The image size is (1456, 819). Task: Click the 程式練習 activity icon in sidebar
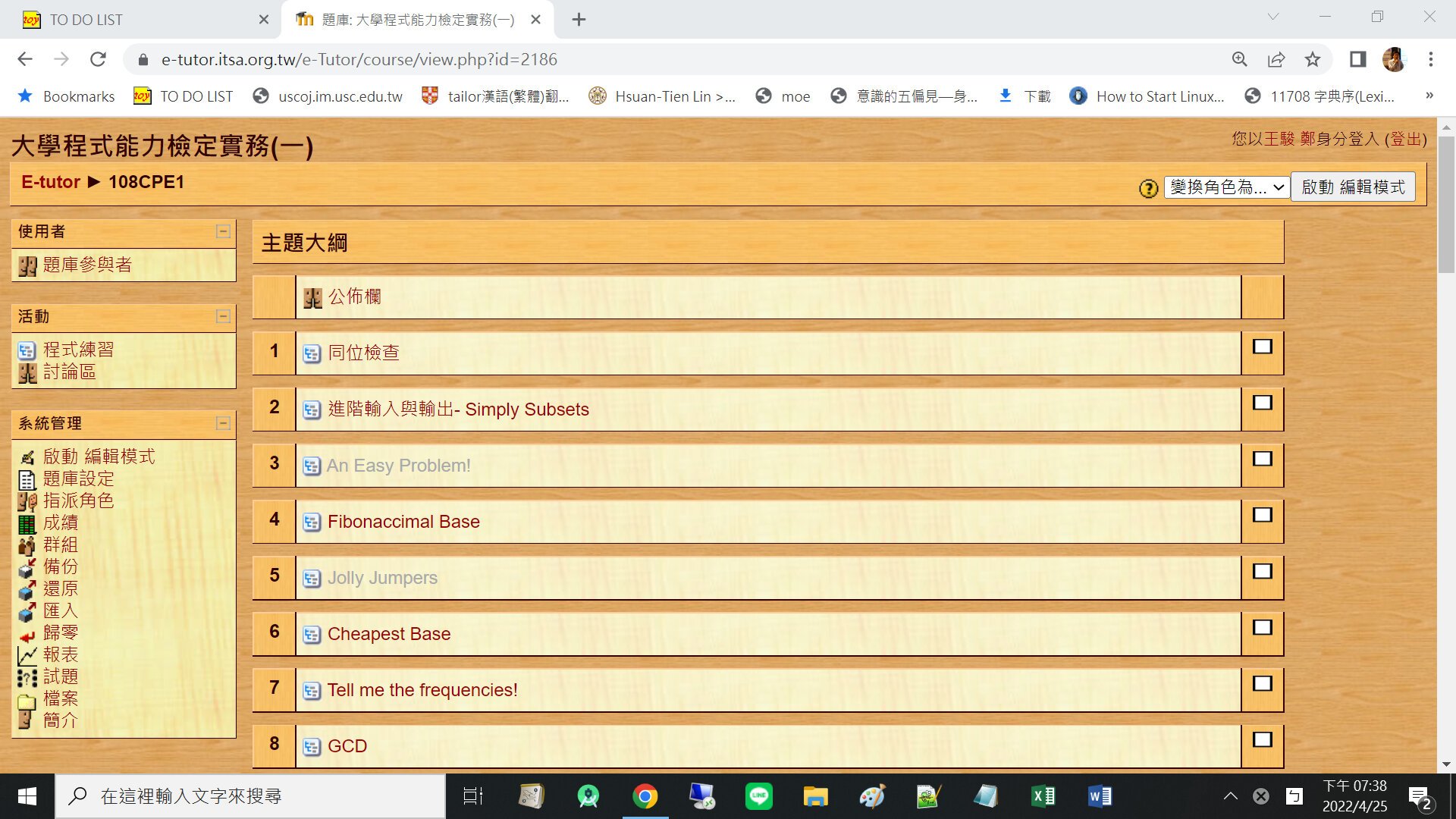pyautogui.click(x=27, y=350)
